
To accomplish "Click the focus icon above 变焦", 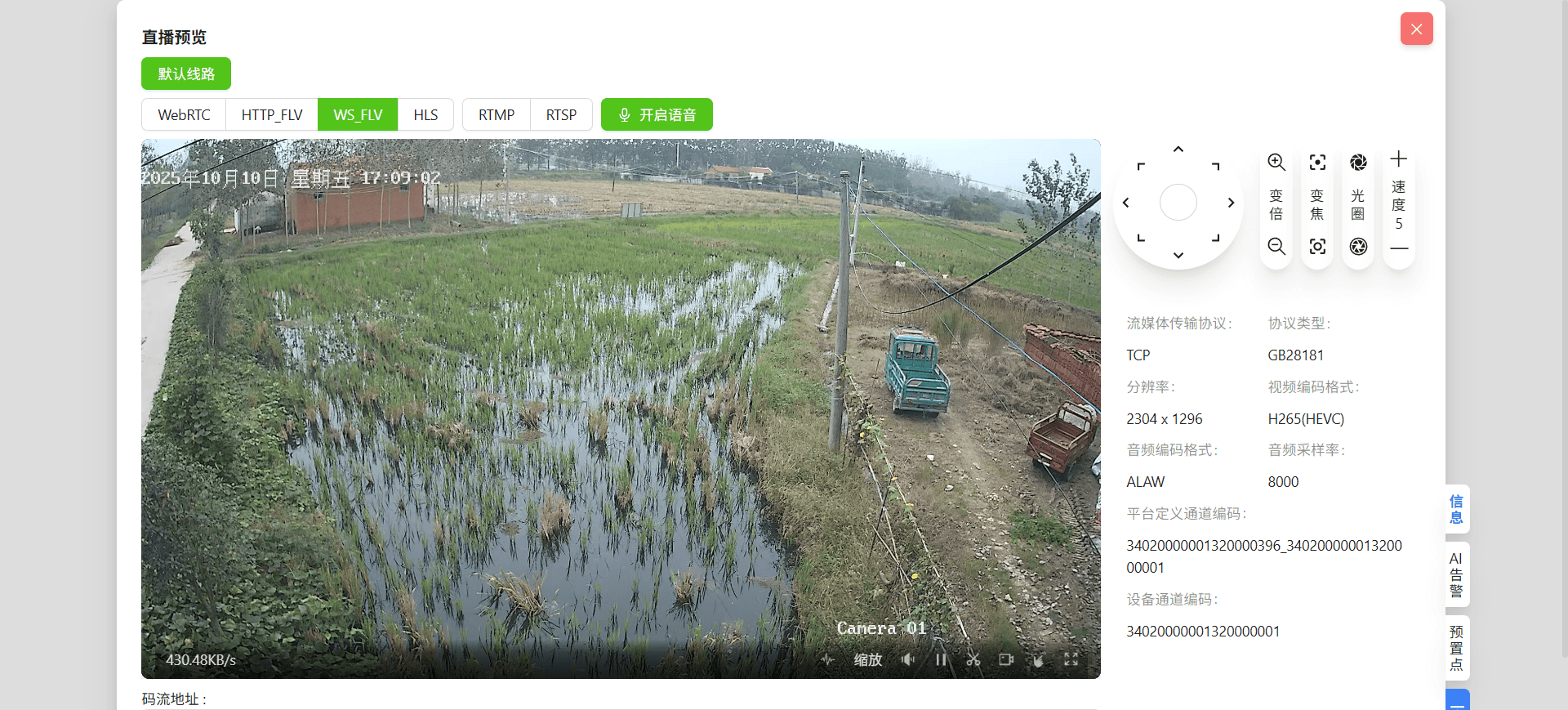I will pyautogui.click(x=1316, y=162).
